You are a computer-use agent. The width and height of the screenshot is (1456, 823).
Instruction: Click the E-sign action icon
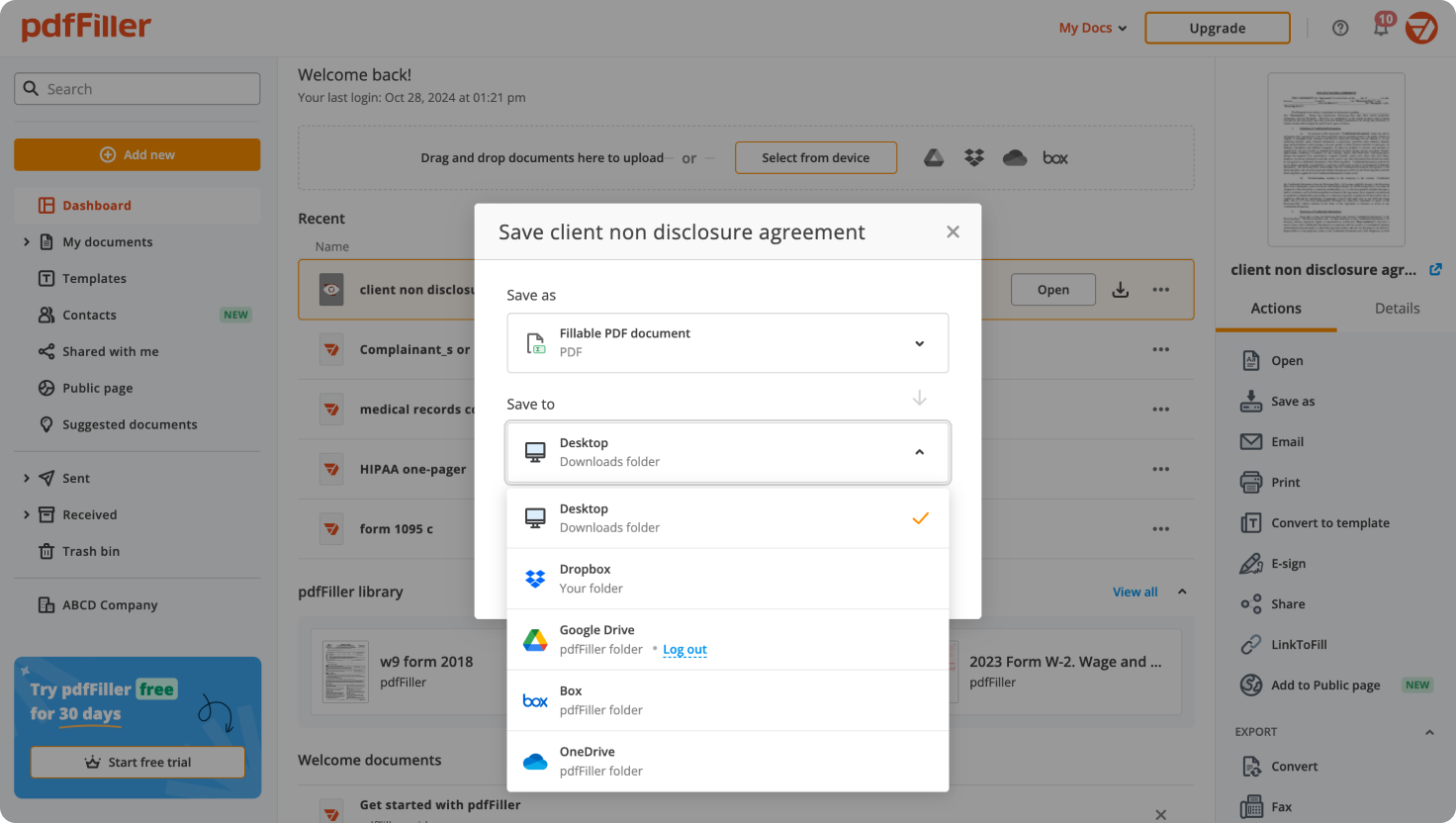coord(1250,564)
